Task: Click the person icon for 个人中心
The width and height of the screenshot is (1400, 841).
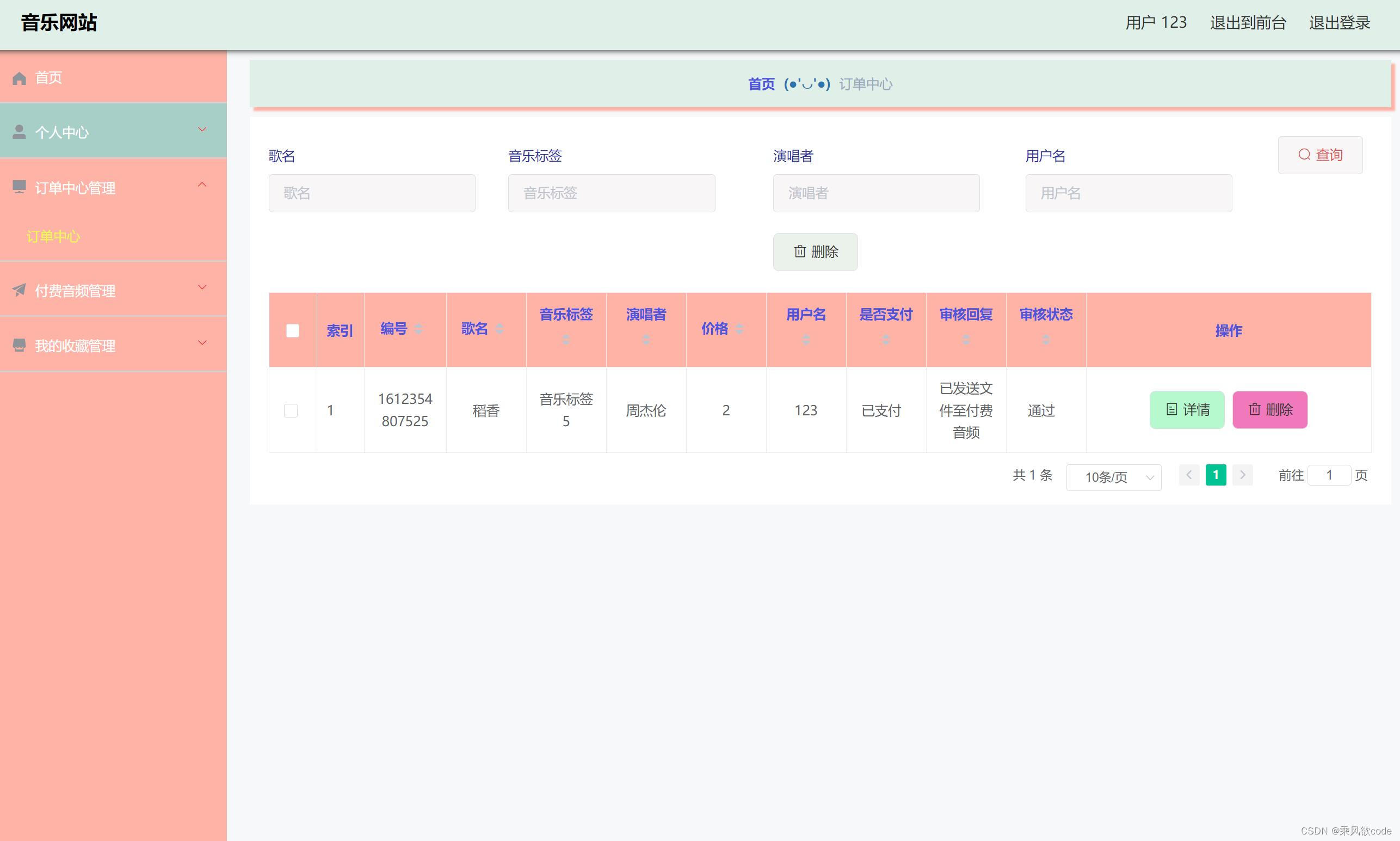Action: (x=19, y=132)
